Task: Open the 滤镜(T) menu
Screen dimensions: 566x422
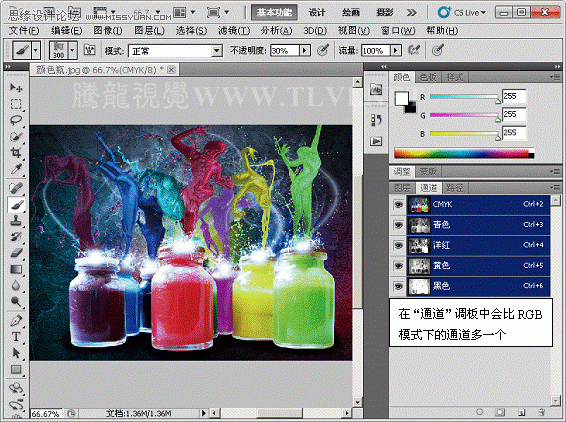Action: point(234,31)
